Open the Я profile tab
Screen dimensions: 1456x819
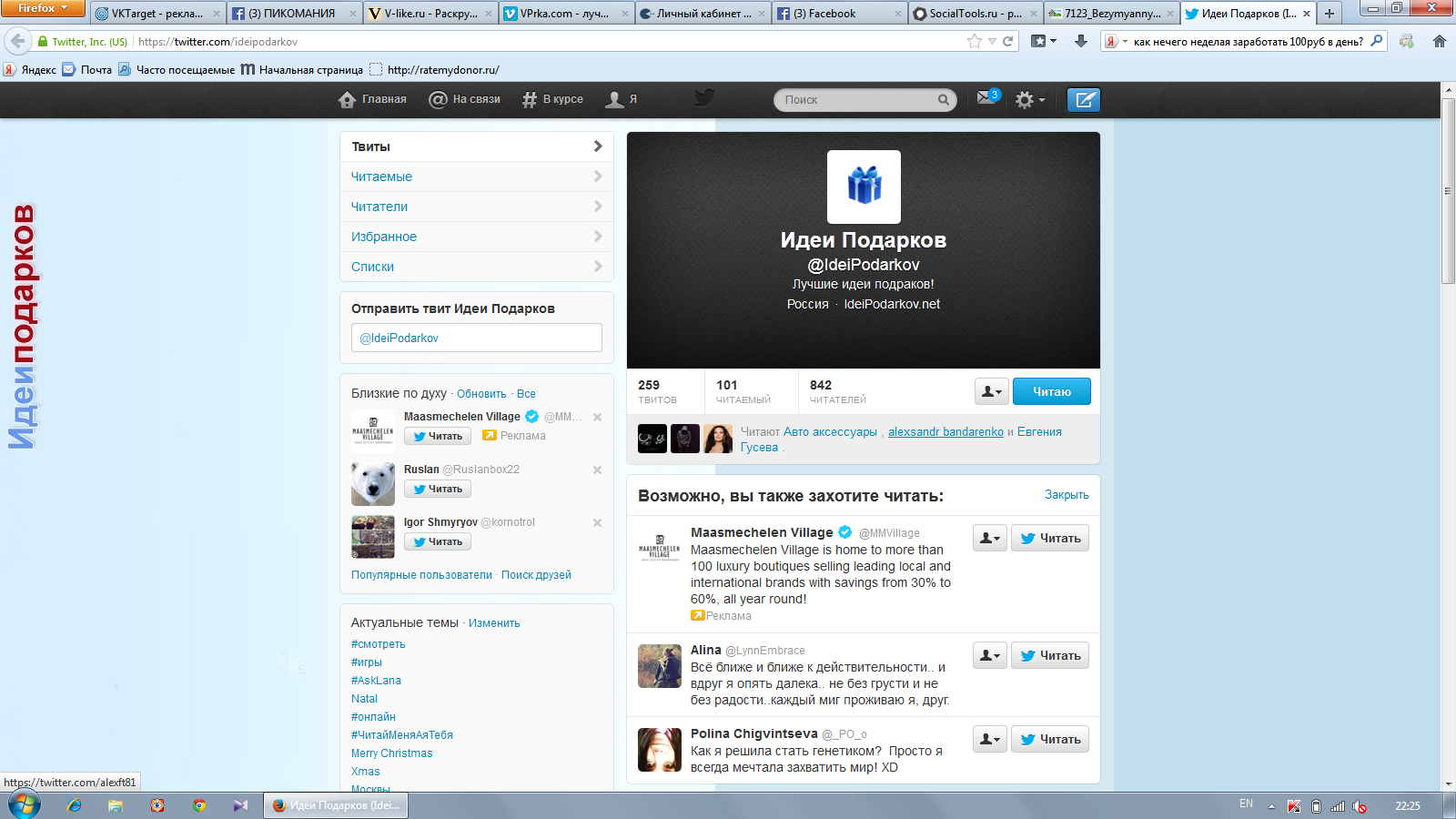[622, 99]
